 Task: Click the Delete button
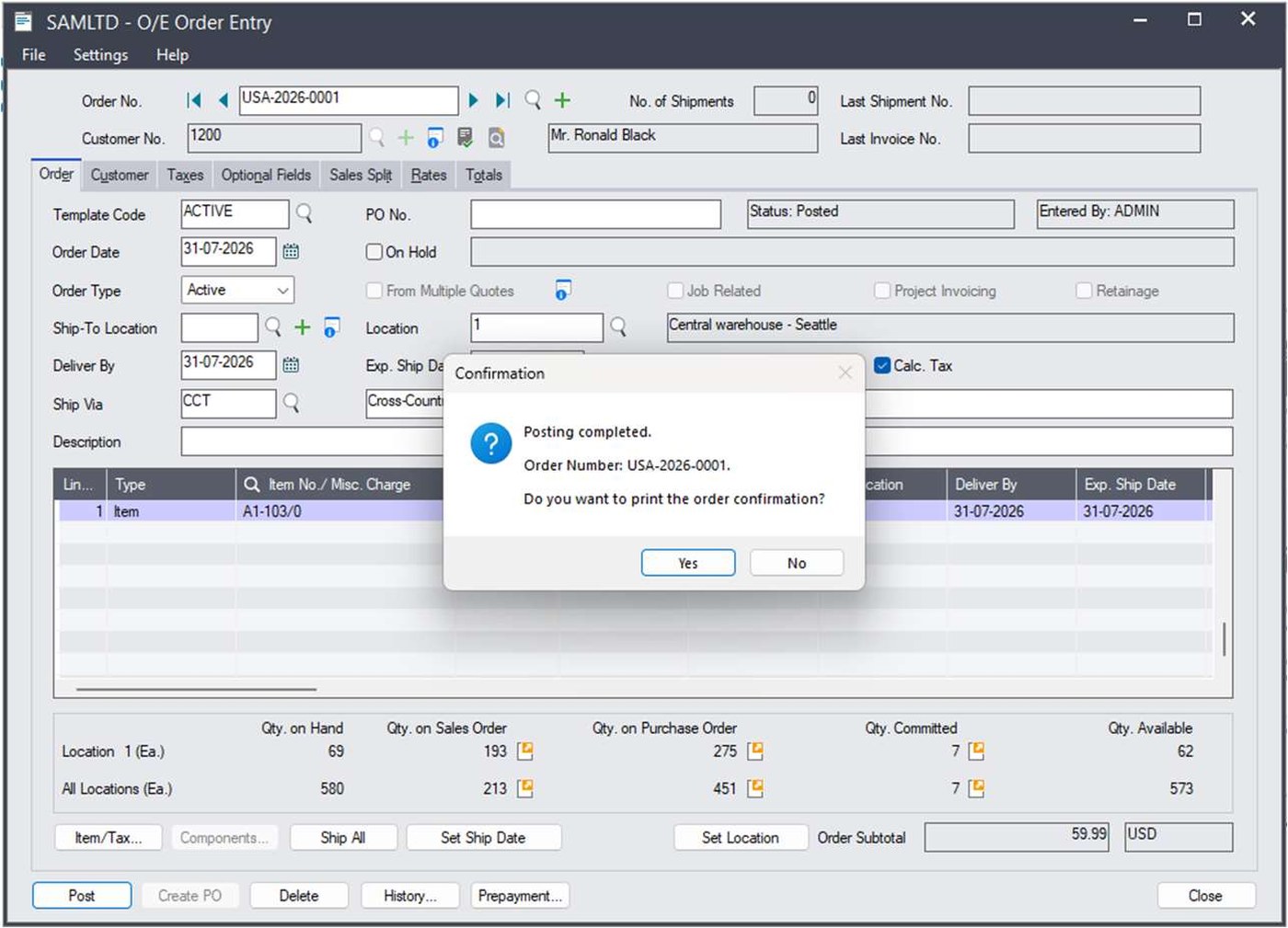(x=299, y=896)
